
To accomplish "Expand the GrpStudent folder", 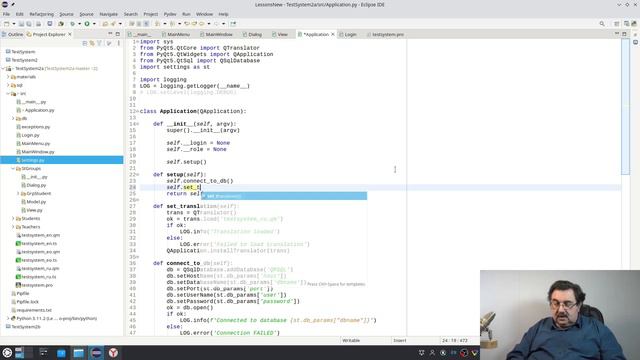I will 18,193.
